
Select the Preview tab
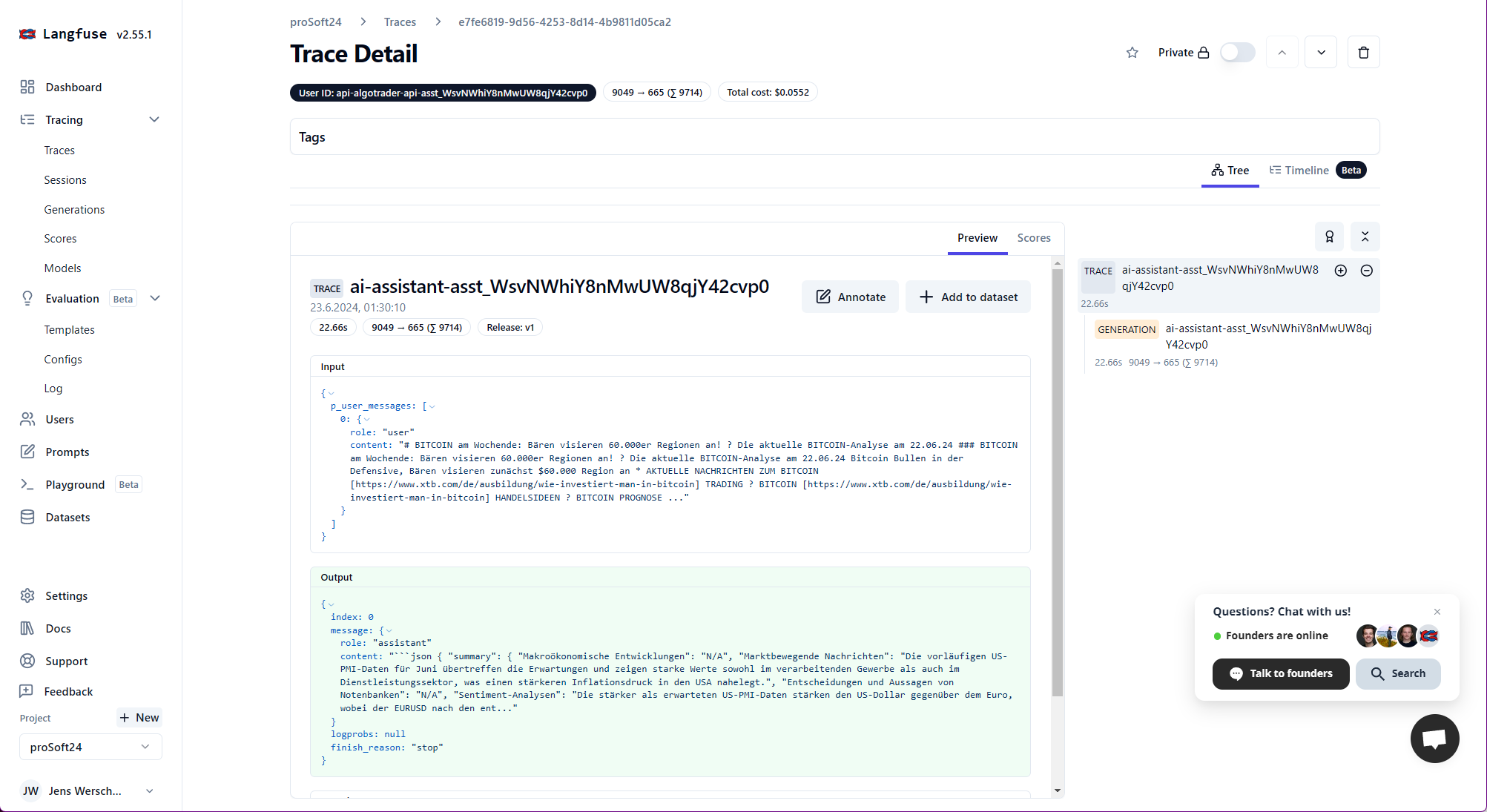(977, 238)
